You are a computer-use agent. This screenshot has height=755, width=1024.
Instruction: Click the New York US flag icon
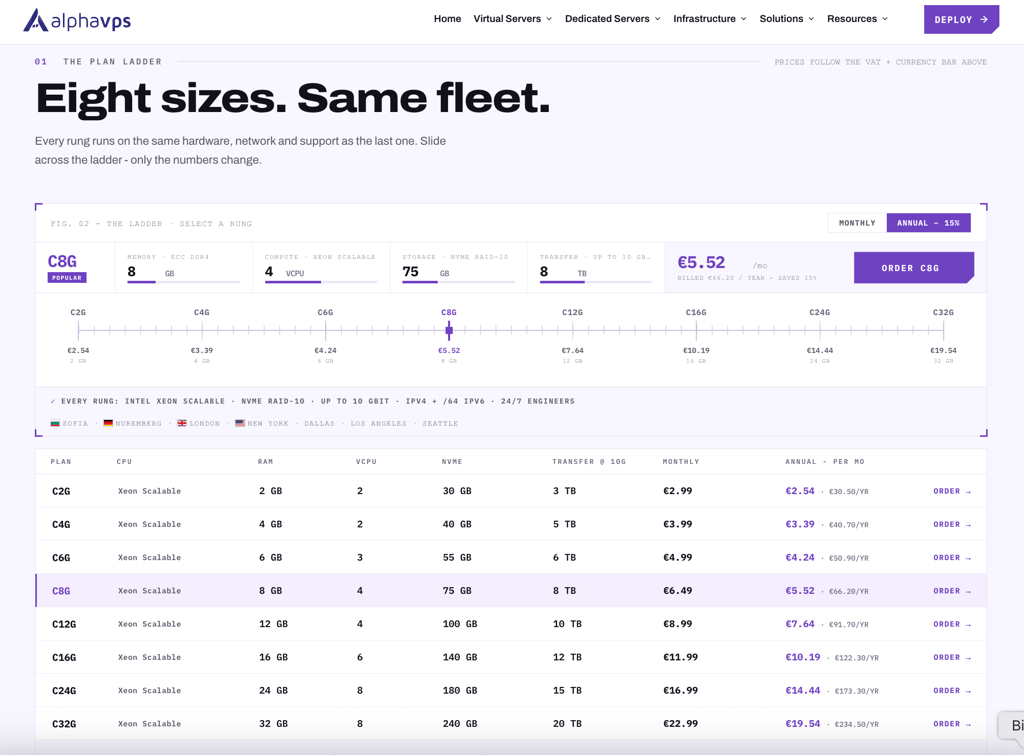(240, 423)
